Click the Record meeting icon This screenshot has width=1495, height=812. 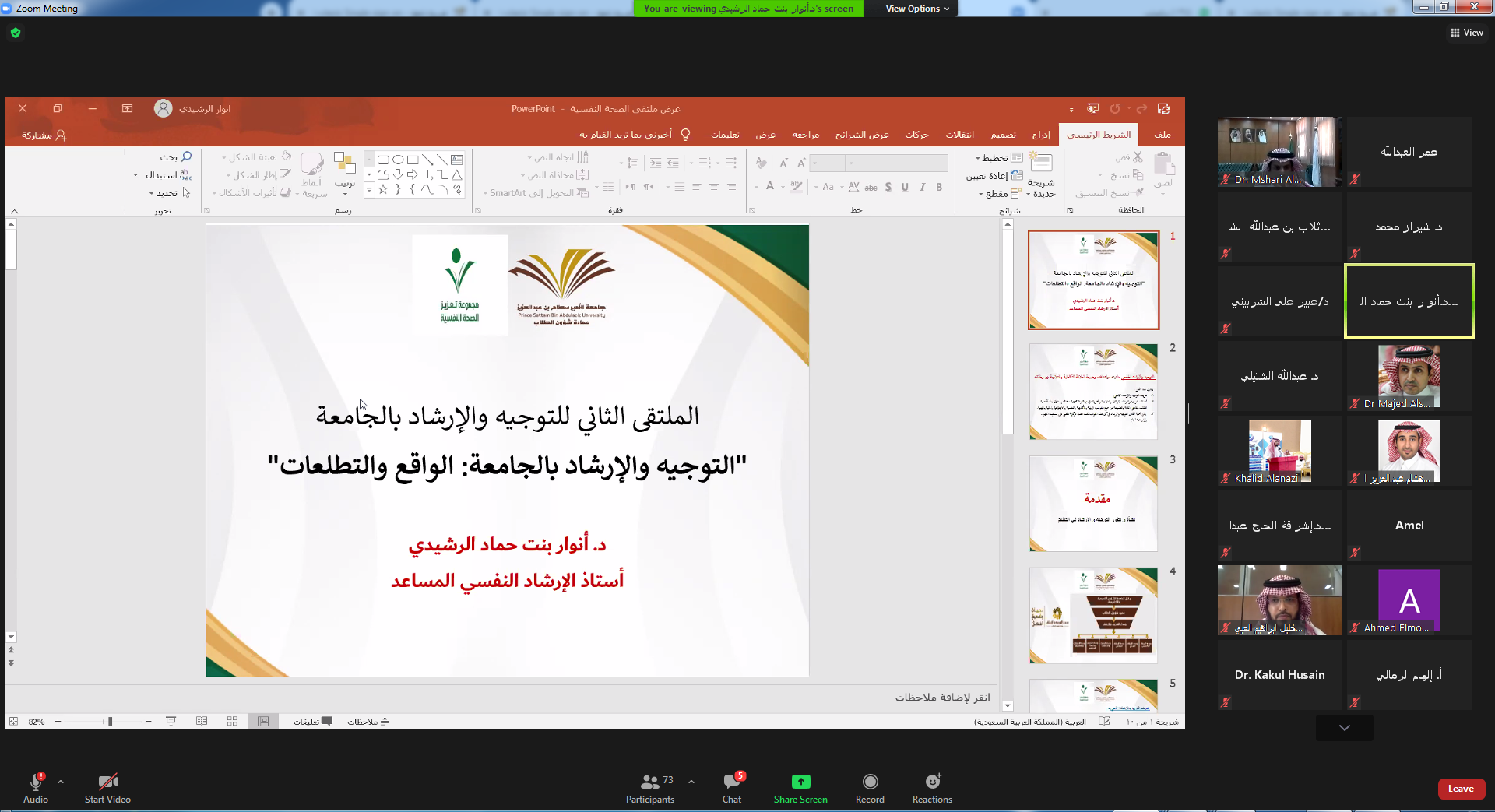point(870,782)
